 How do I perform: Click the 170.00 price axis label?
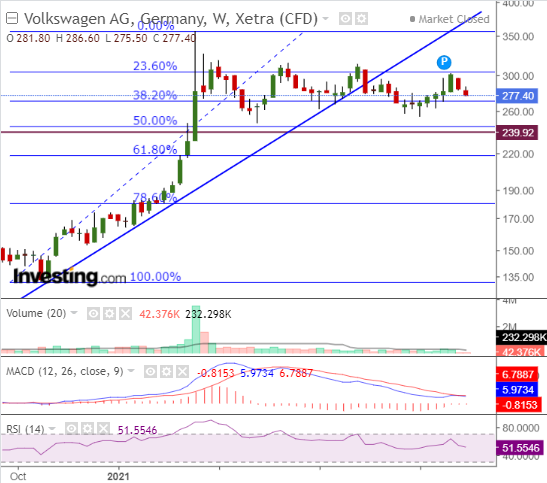coord(518,219)
